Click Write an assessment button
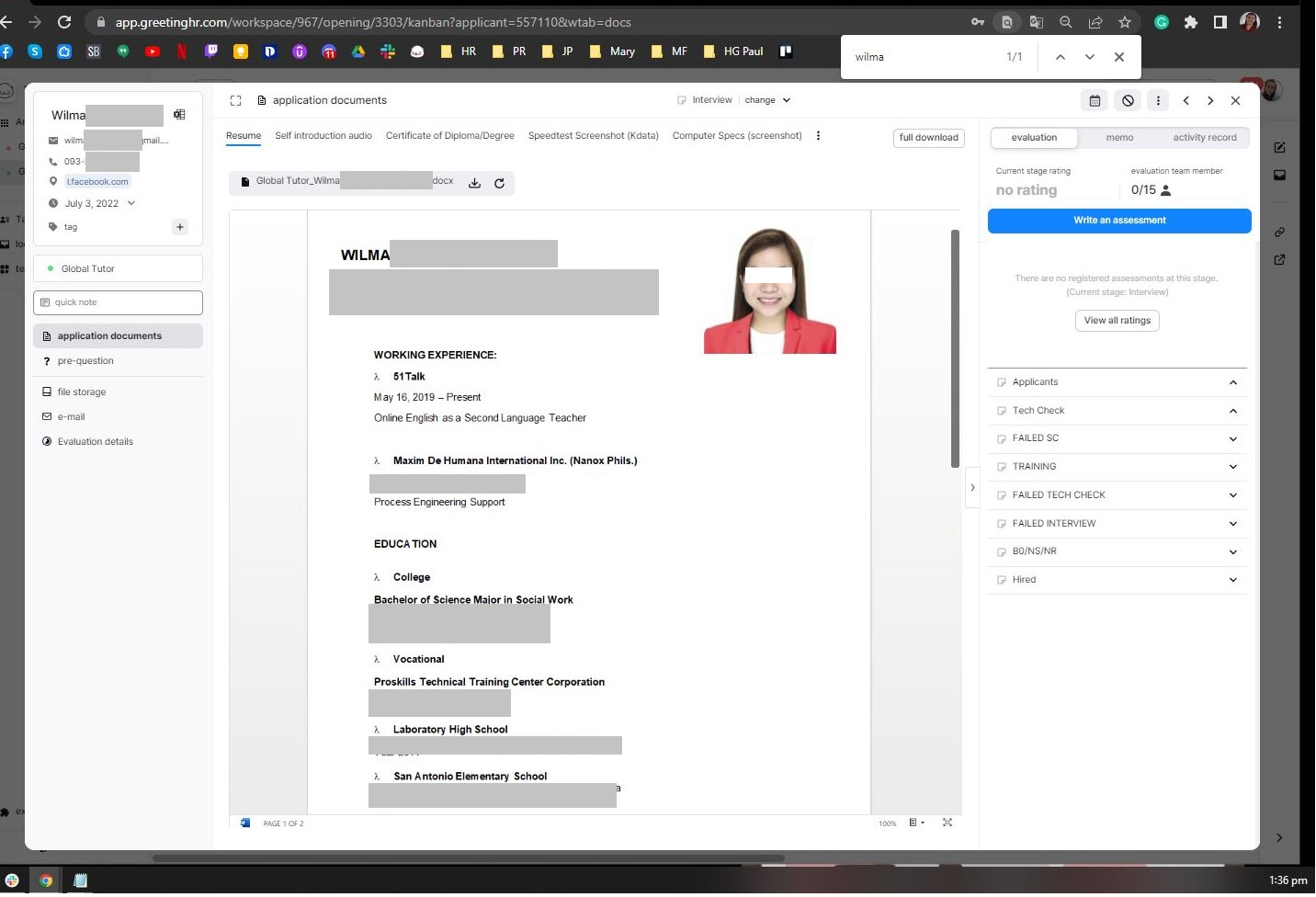The image size is (1316, 897). pos(1119,221)
